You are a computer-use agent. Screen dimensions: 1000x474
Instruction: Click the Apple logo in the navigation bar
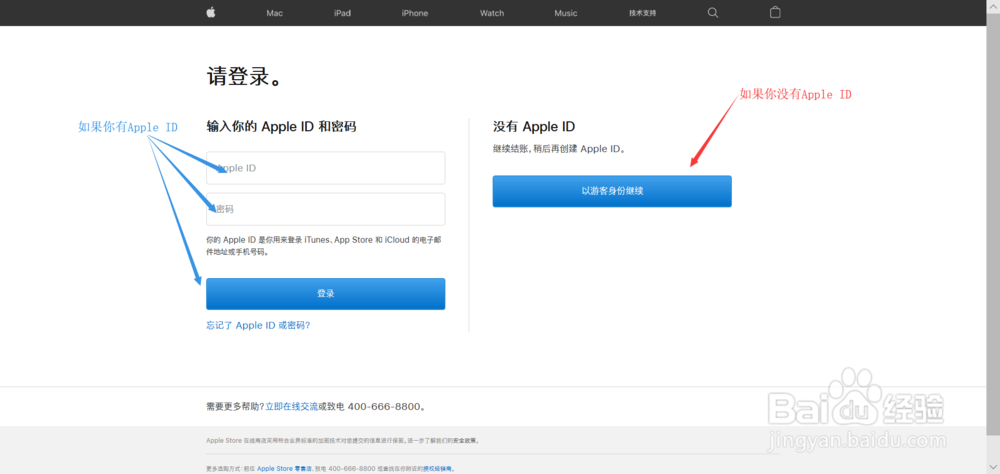[x=211, y=13]
